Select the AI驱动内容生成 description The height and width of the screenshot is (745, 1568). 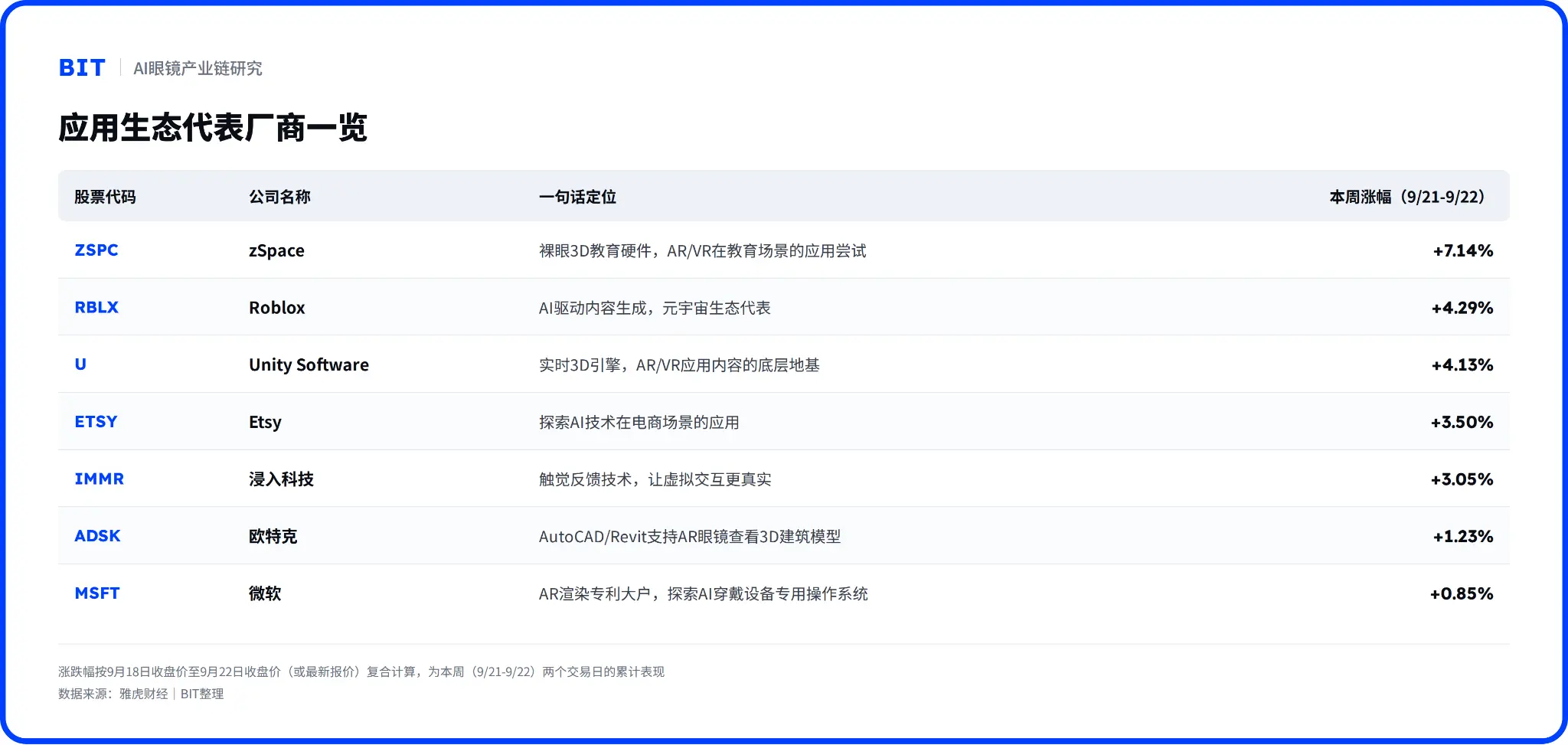(655, 308)
